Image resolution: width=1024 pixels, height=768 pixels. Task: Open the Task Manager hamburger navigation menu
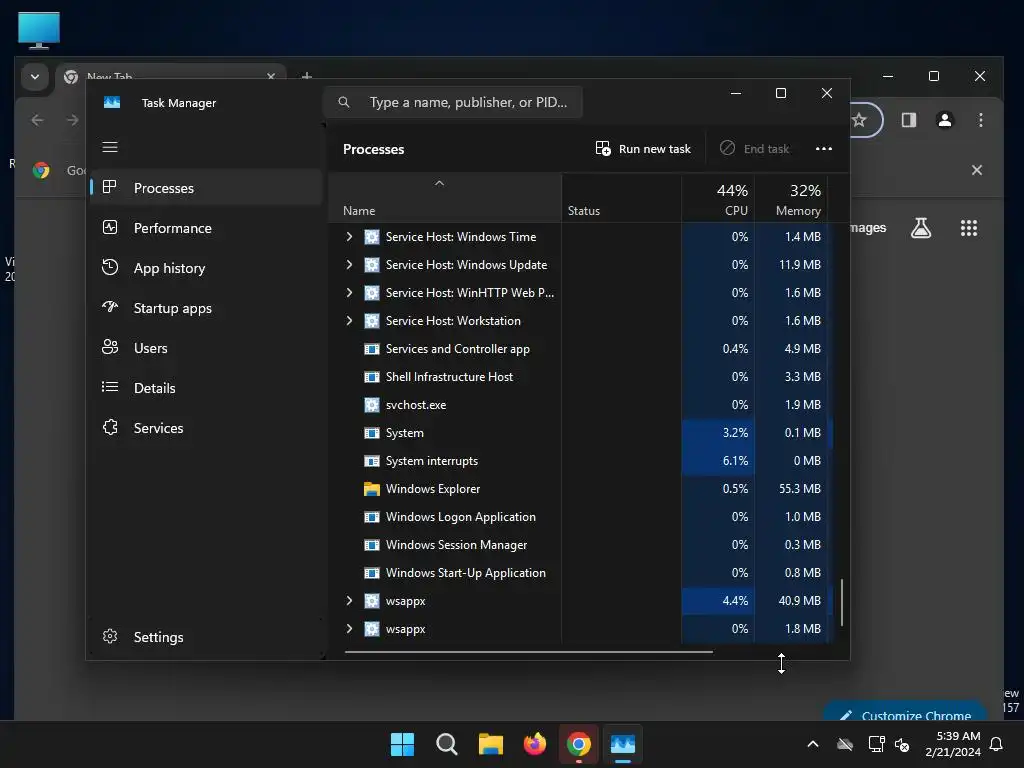point(110,147)
